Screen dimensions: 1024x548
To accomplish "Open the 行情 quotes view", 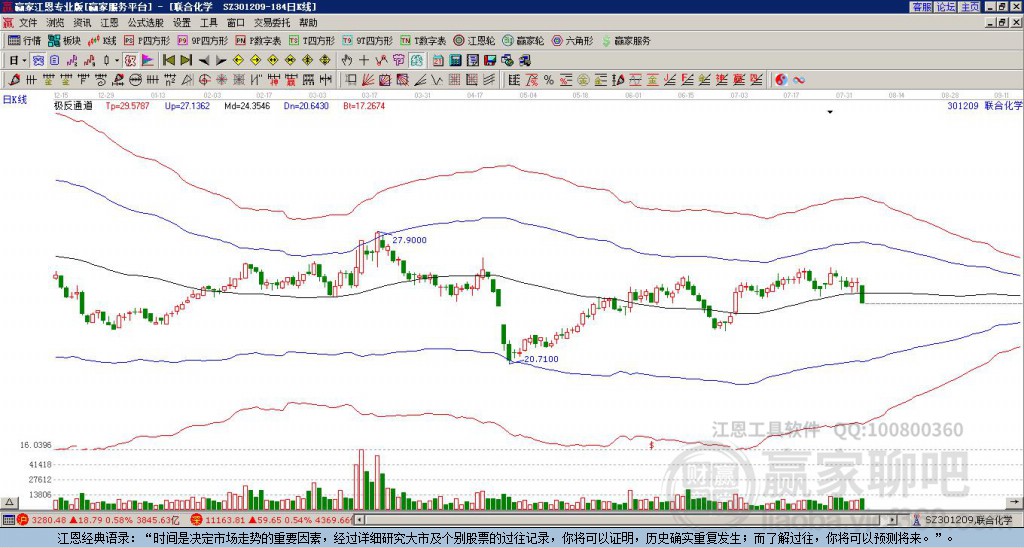I will 25,40.
